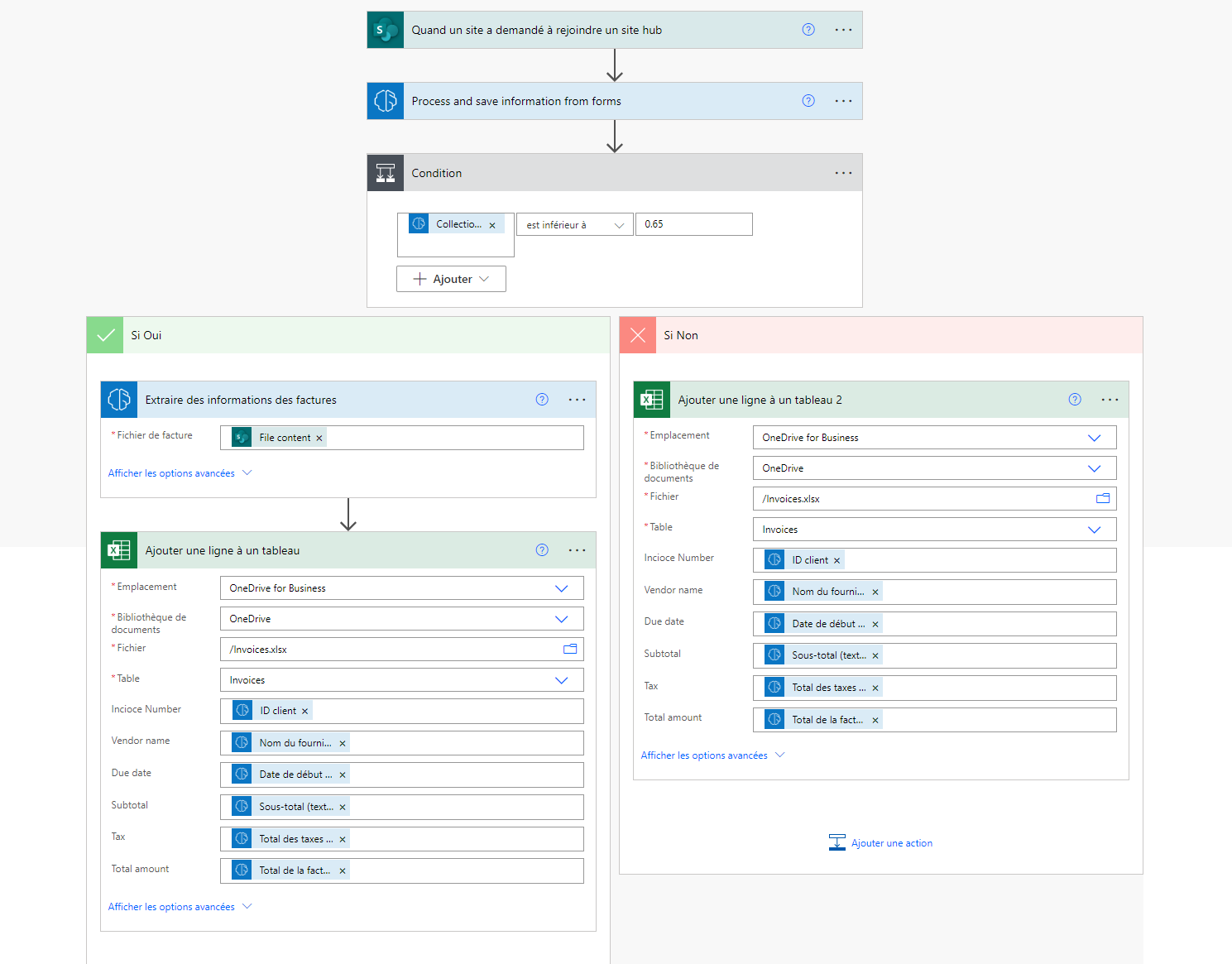Browse file picker icon in tableau 2 Fichier
This screenshot has height=964, width=1232.
point(1103,498)
